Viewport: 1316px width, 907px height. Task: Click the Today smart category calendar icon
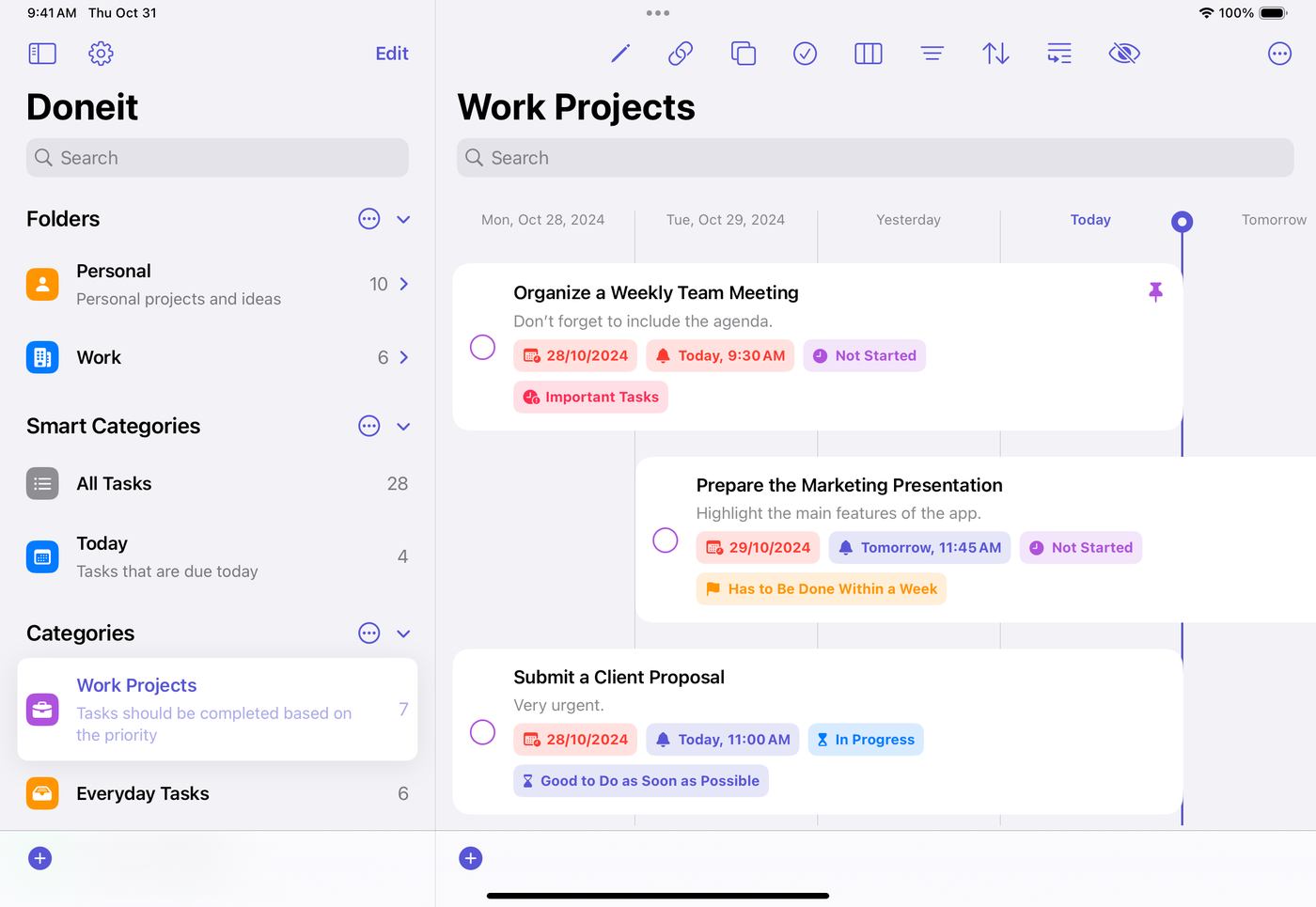click(42, 557)
